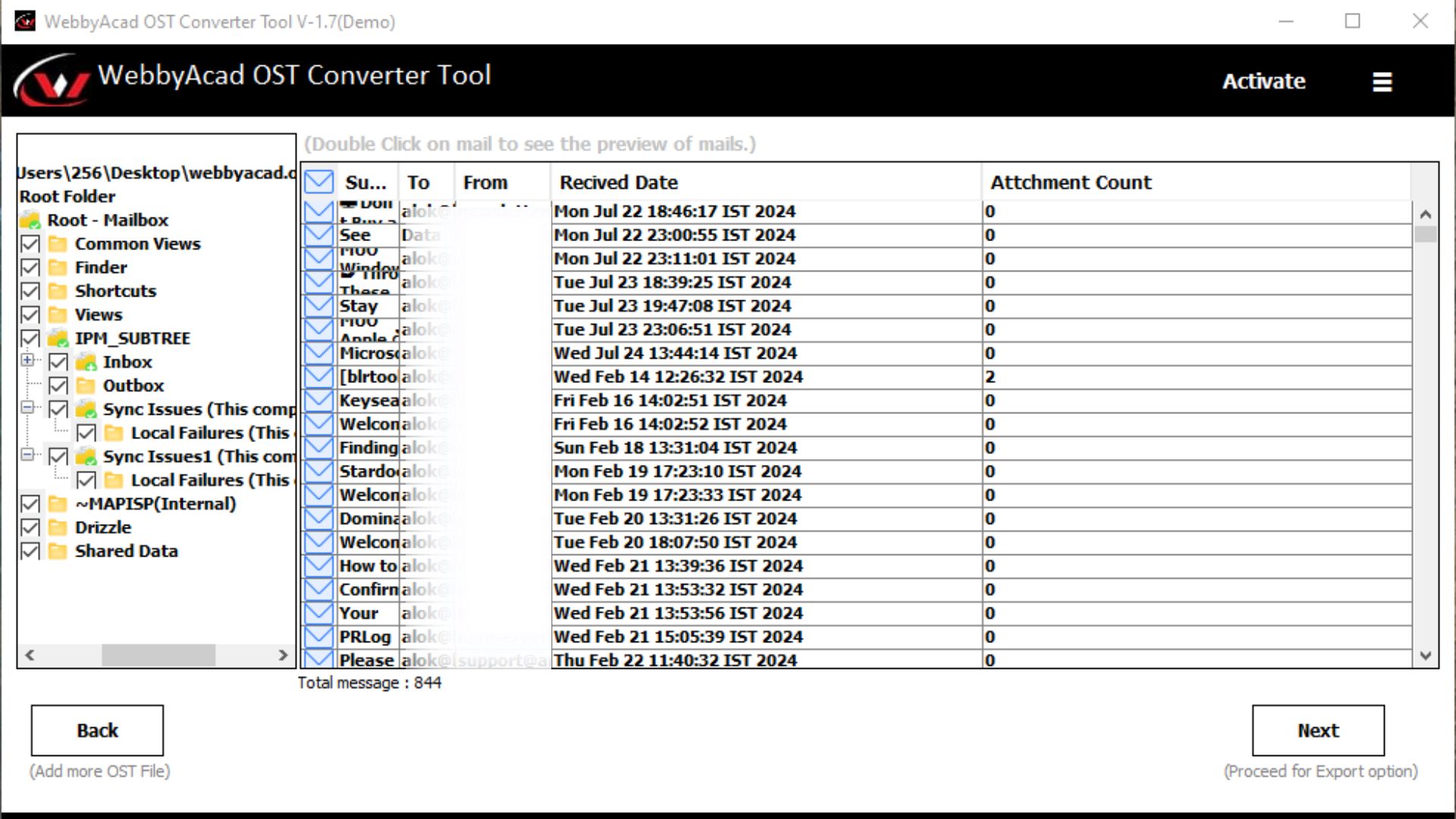
Task: Click envelope icon of the How to row
Action: click(318, 566)
